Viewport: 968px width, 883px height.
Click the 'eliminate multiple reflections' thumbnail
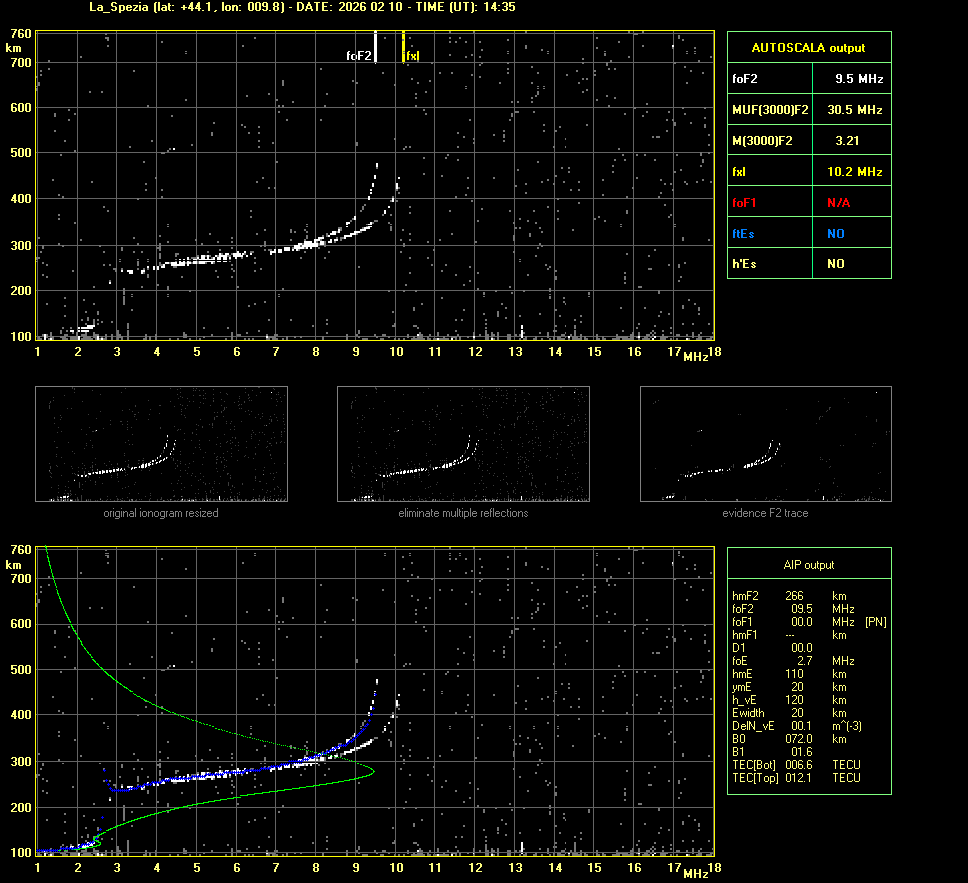[463, 444]
